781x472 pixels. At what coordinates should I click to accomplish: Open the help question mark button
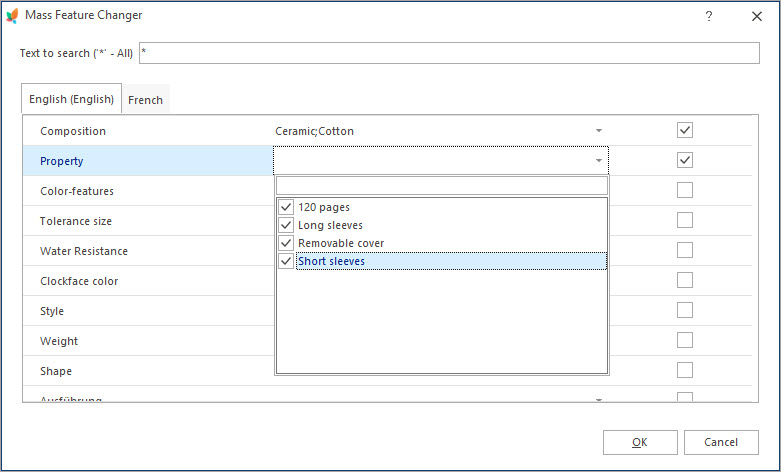(x=709, y=16)
